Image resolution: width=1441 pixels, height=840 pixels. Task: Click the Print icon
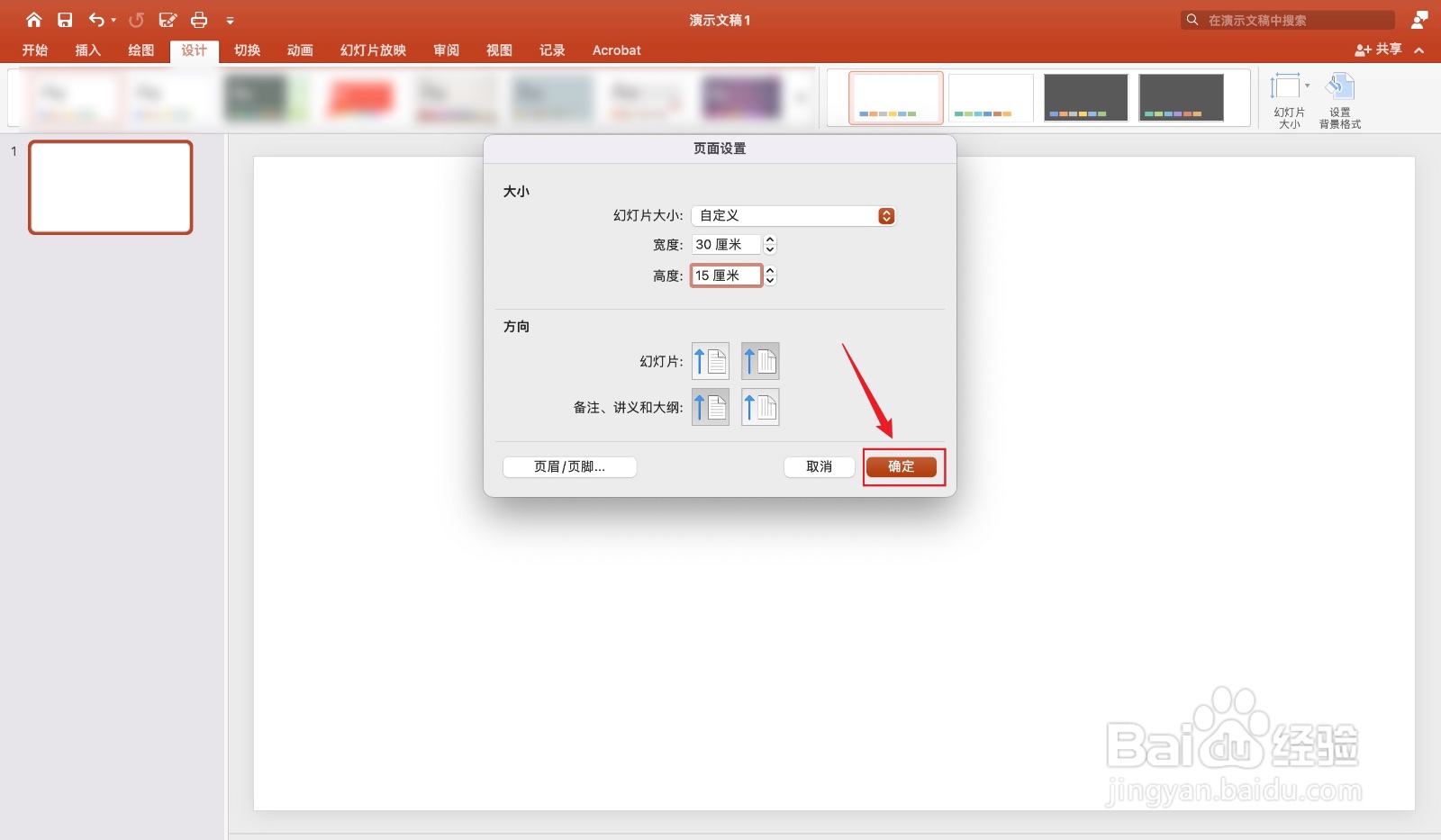pos(199,20)
